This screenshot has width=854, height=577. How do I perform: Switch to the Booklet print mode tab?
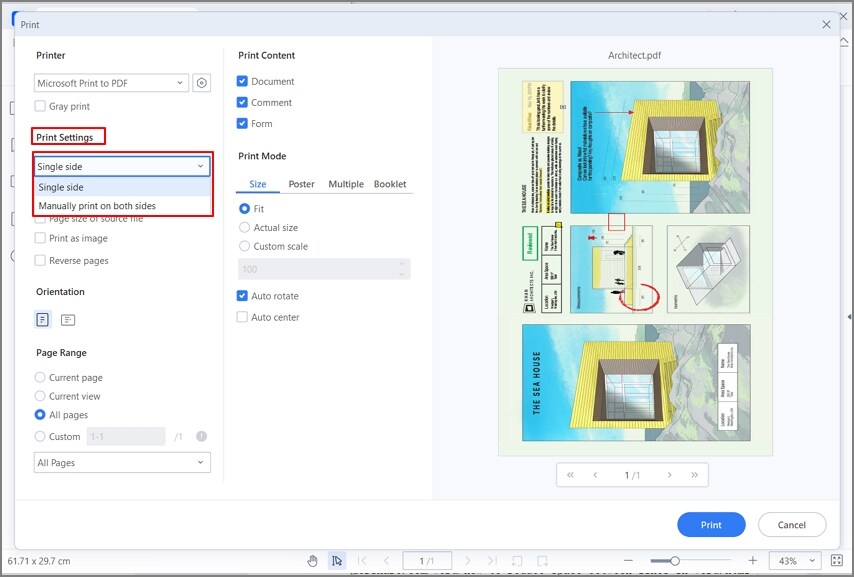click(390, 184)
